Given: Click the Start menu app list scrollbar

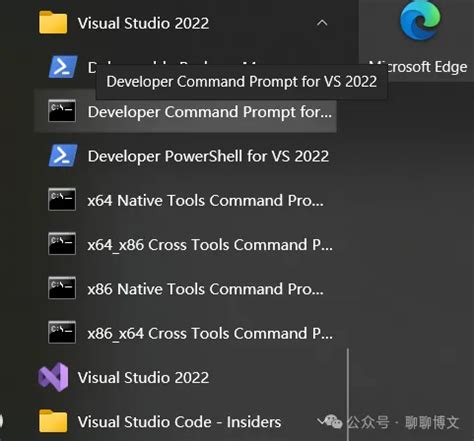Looking at the screenshot, I should 348,394.
